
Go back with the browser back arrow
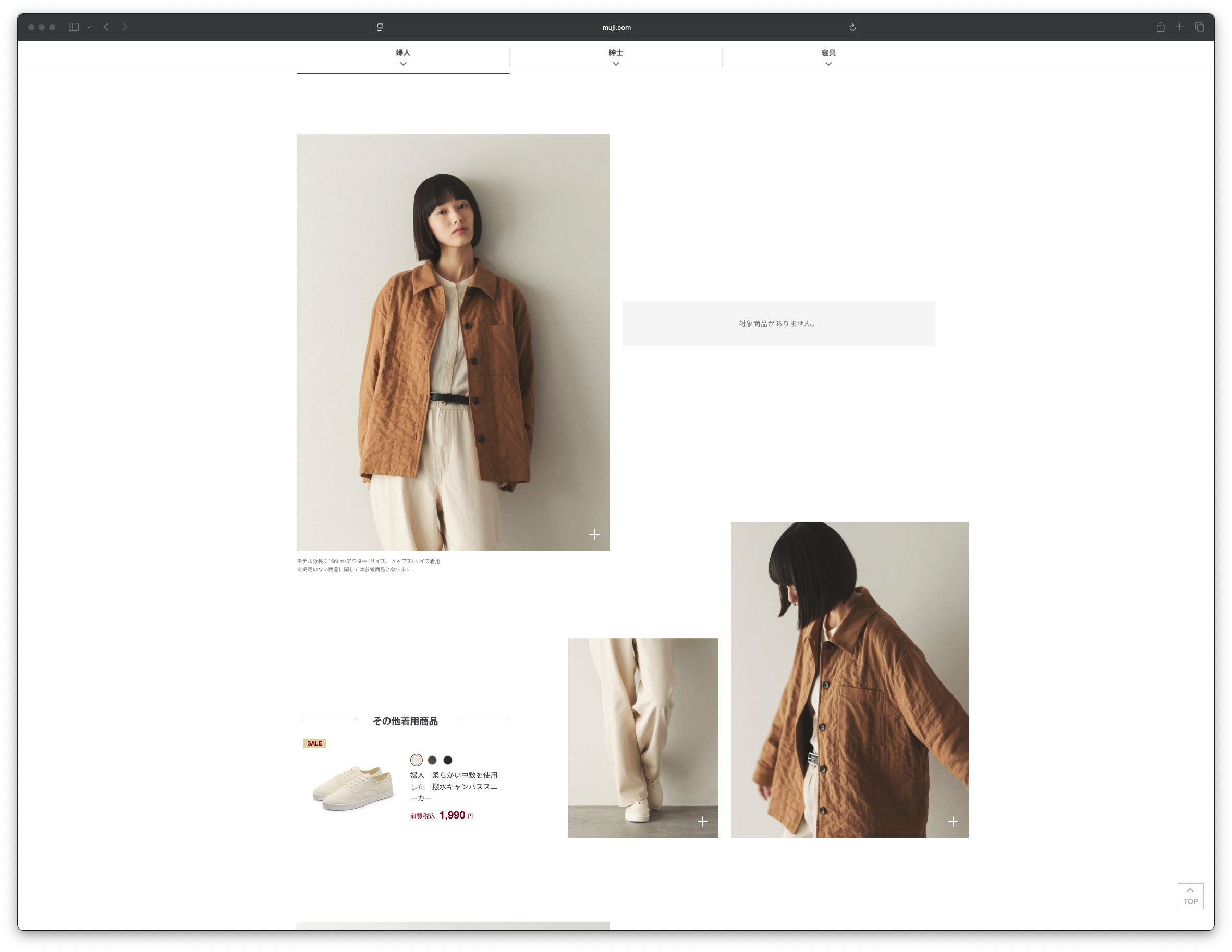[x=106, y=27]
